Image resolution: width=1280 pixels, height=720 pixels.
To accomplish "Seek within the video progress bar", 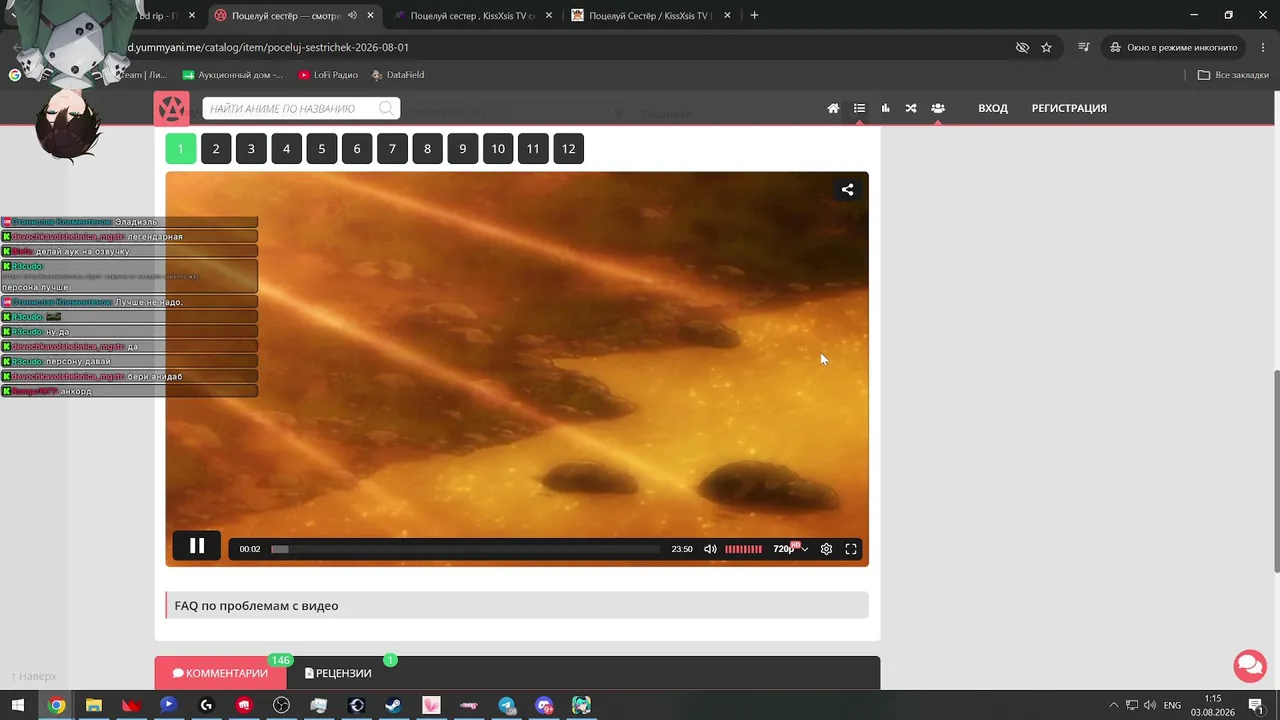I will (466, 549).
